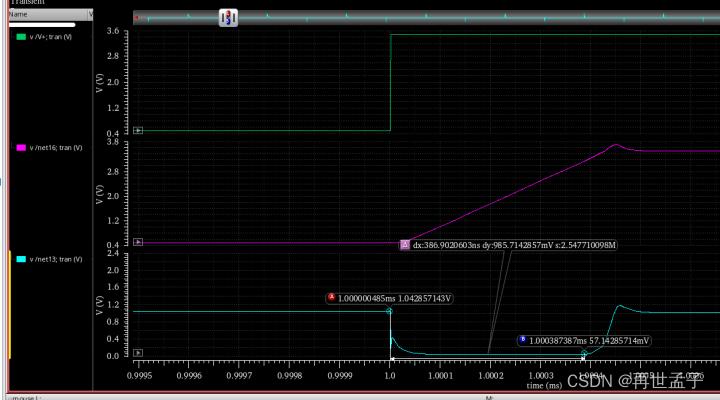Click the green v/V+ trace color swatch
This screenshot has height=400, width=720.
coord(21,37)
